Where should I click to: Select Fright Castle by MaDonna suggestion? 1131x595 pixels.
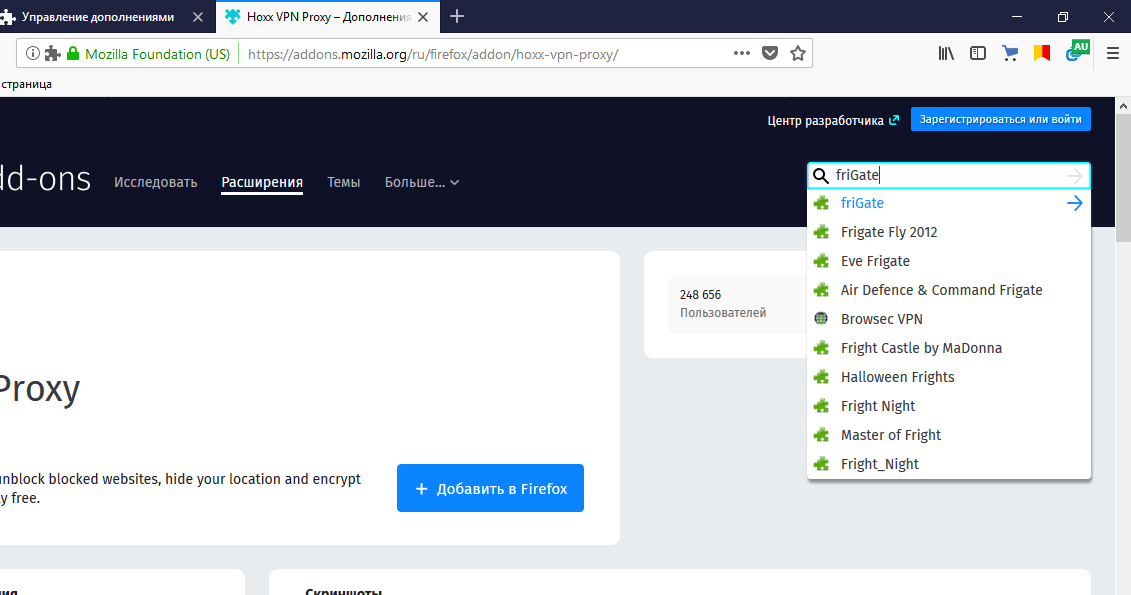[x=949, y=348]
